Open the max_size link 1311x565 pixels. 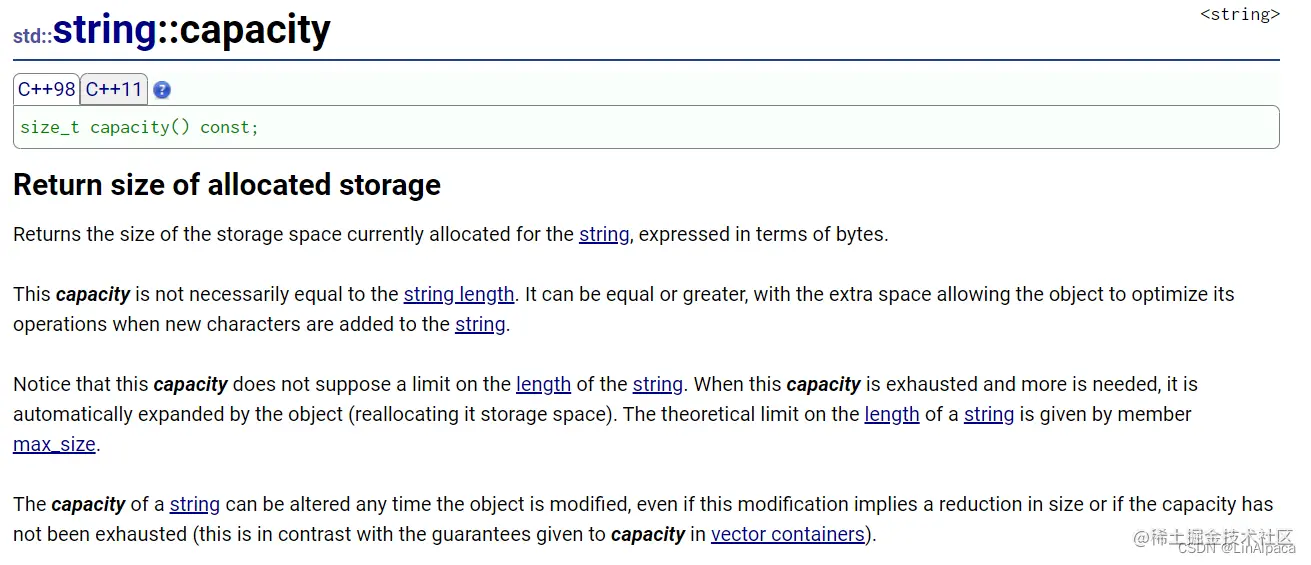tap(54, 444)
